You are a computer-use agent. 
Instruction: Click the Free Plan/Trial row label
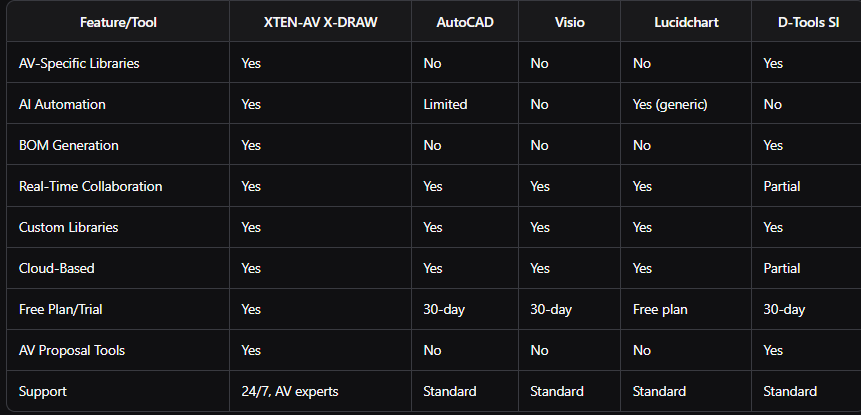(64, 309)
